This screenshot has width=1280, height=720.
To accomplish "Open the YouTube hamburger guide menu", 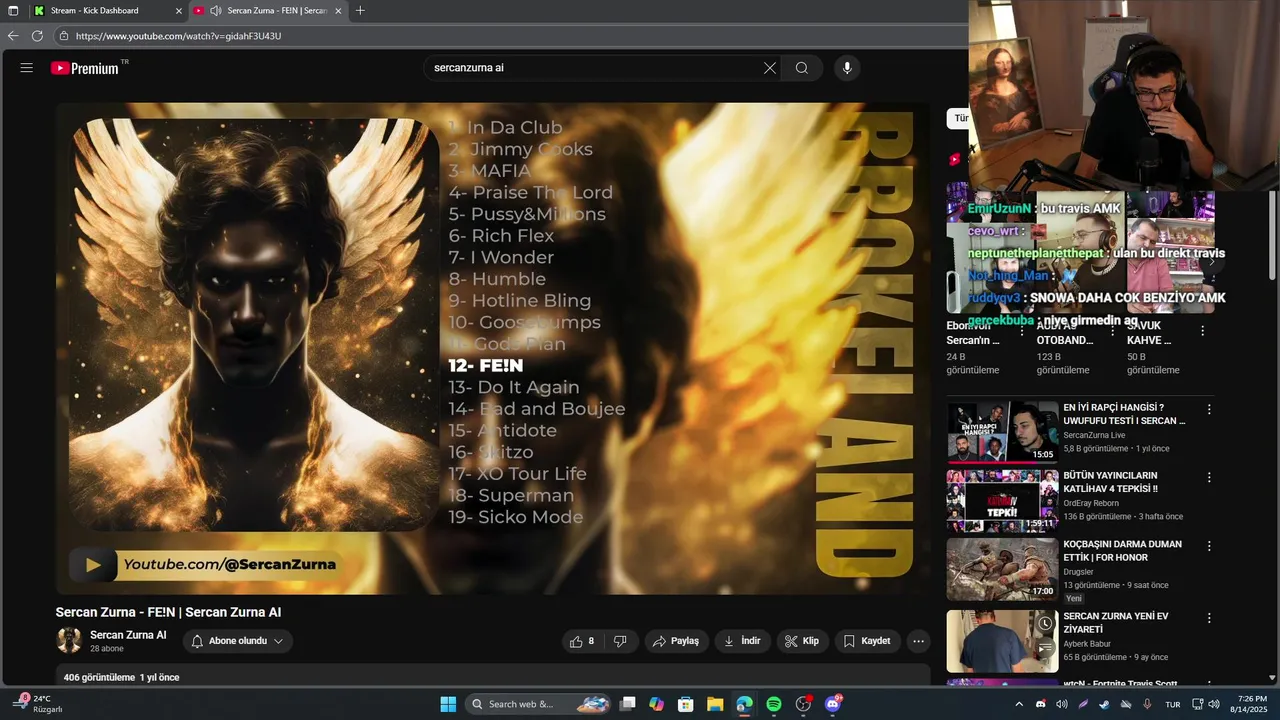I will click(x=27, y=68).
